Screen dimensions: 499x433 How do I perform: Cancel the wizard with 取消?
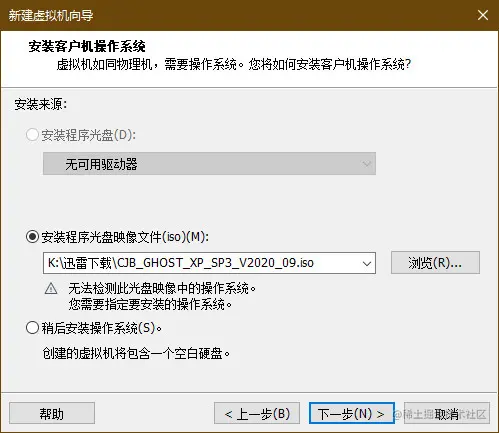(x=447, y=413)
